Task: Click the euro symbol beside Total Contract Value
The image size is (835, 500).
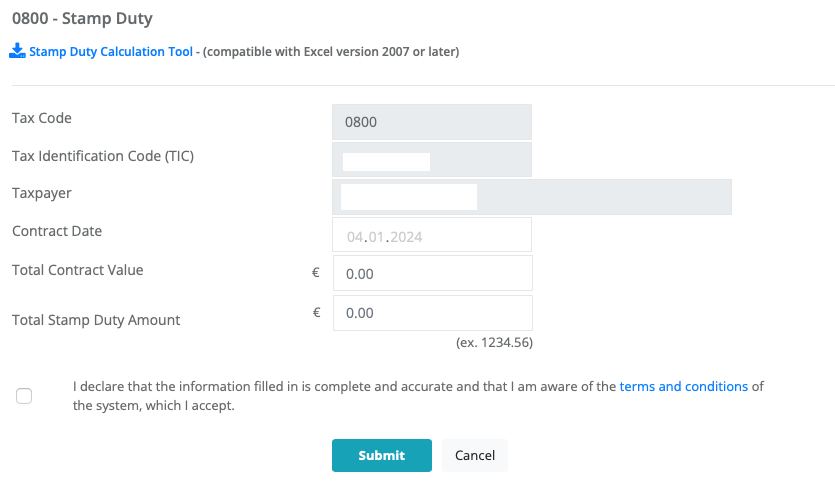Action: tap(316, 270)
